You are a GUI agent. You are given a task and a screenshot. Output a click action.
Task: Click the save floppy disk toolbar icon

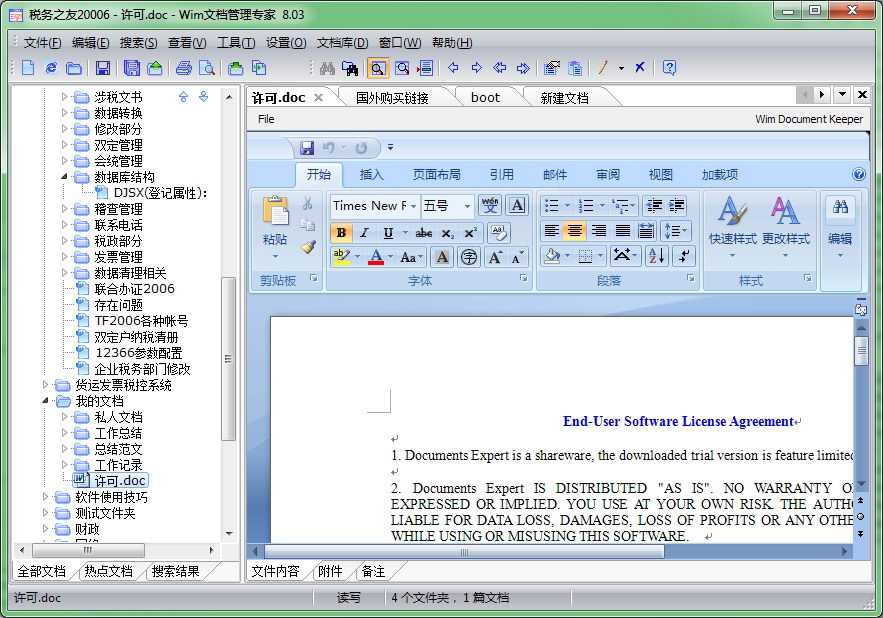[x=102, y=68]
